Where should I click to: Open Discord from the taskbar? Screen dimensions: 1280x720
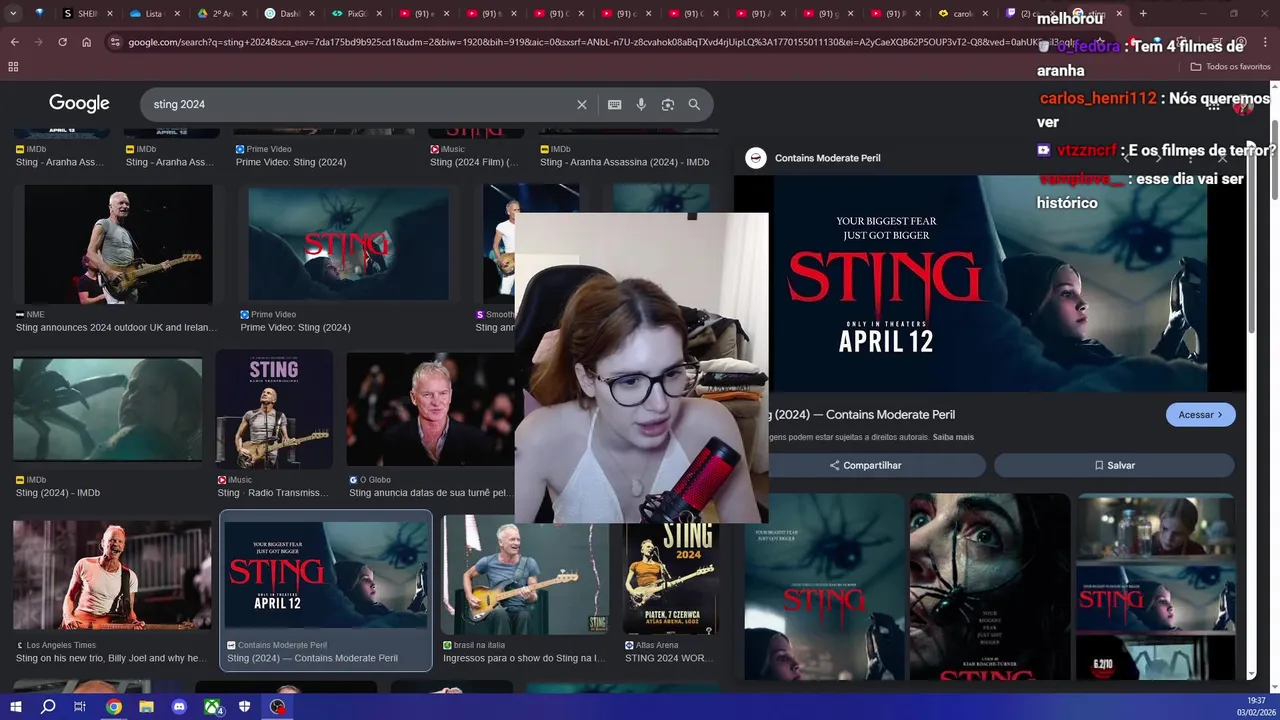pos(180,707)
